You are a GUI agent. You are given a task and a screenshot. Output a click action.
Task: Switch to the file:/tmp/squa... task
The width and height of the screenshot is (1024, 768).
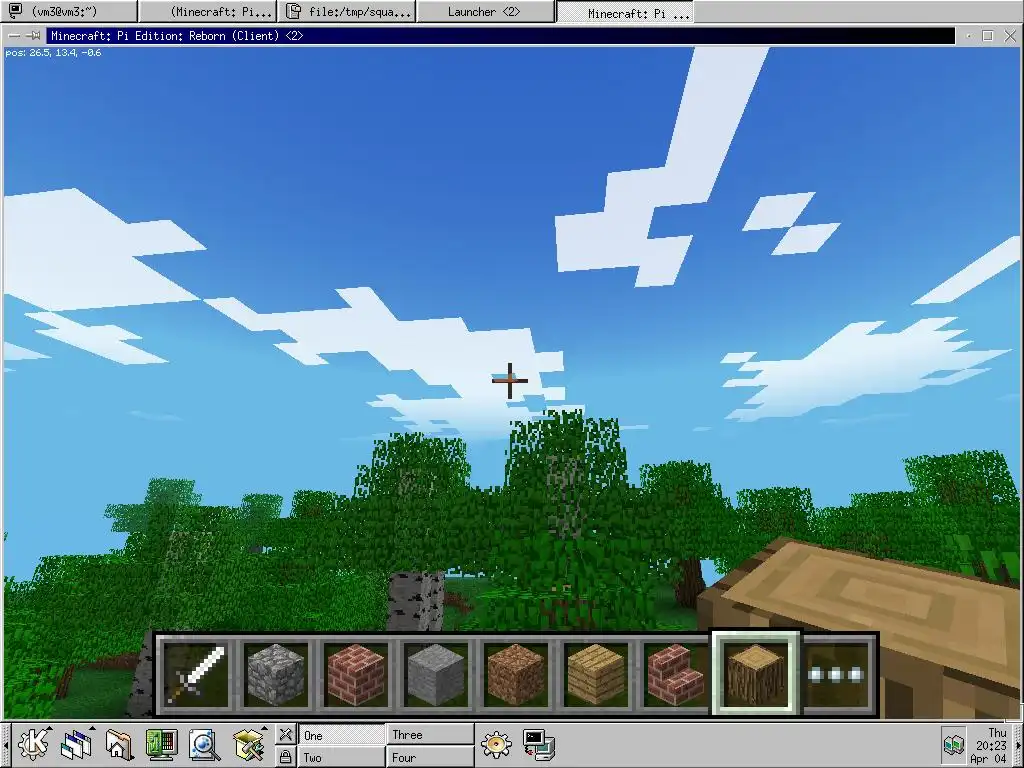347,12
